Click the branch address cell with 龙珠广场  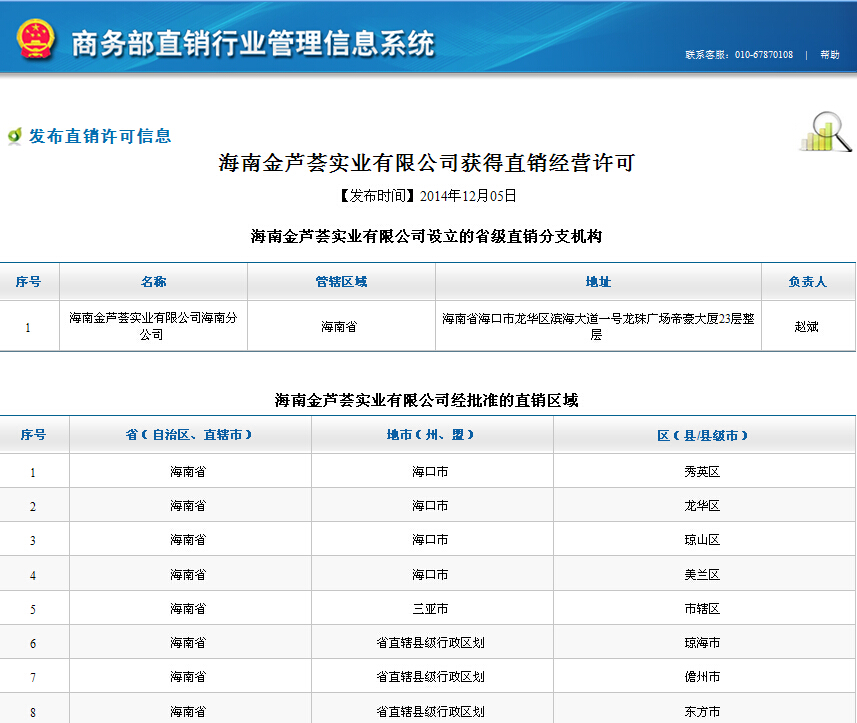coord(598,326)
